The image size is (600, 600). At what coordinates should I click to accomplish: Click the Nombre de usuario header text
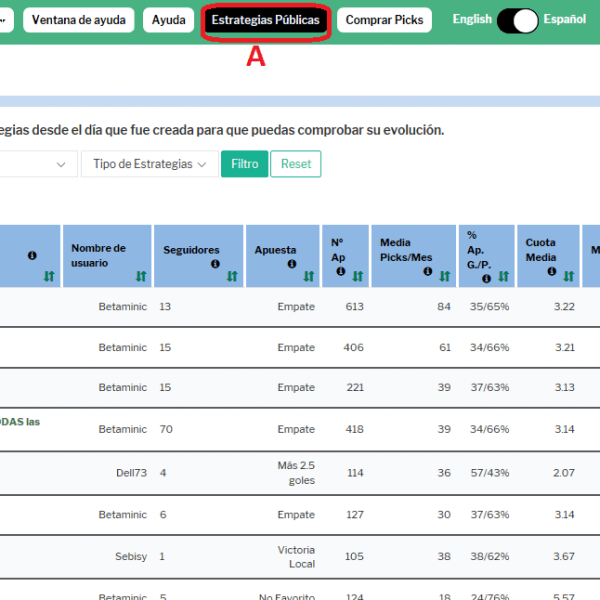(x=98, y=256)
